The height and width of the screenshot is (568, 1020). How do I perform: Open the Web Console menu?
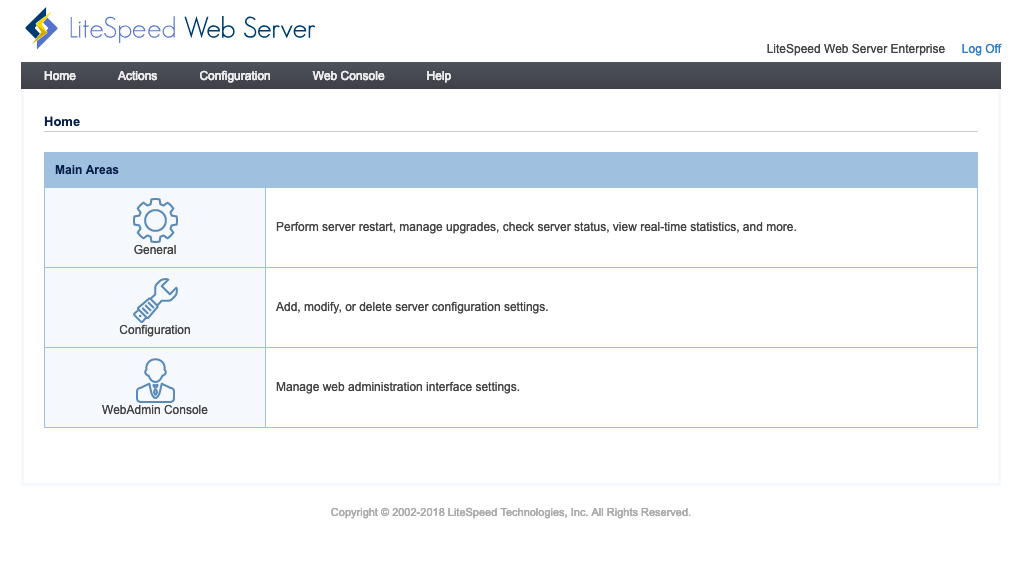348,76
